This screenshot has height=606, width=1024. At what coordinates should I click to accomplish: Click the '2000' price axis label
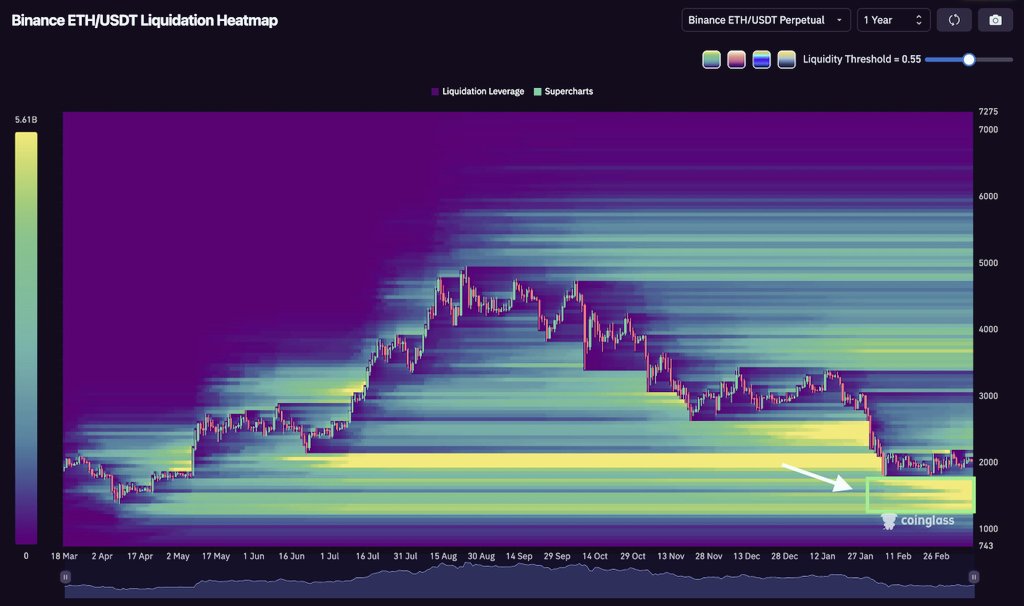coord(988,462)
